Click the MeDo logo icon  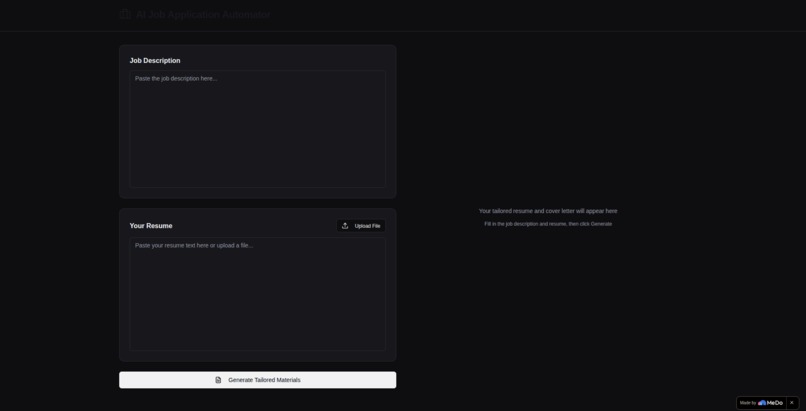pyautogui.click(x=762, y=403)
